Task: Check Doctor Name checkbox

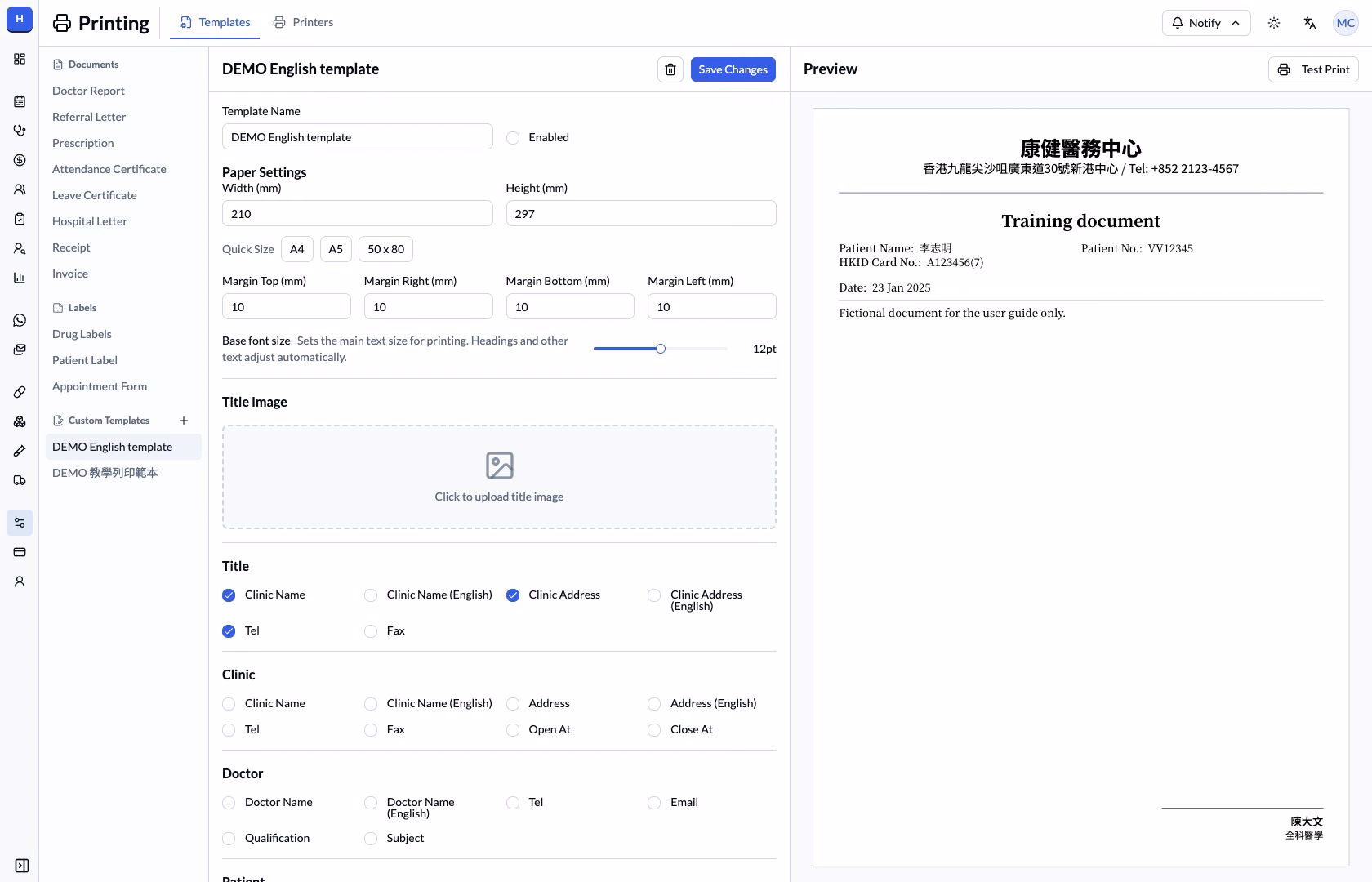Action: coord(229,803)
